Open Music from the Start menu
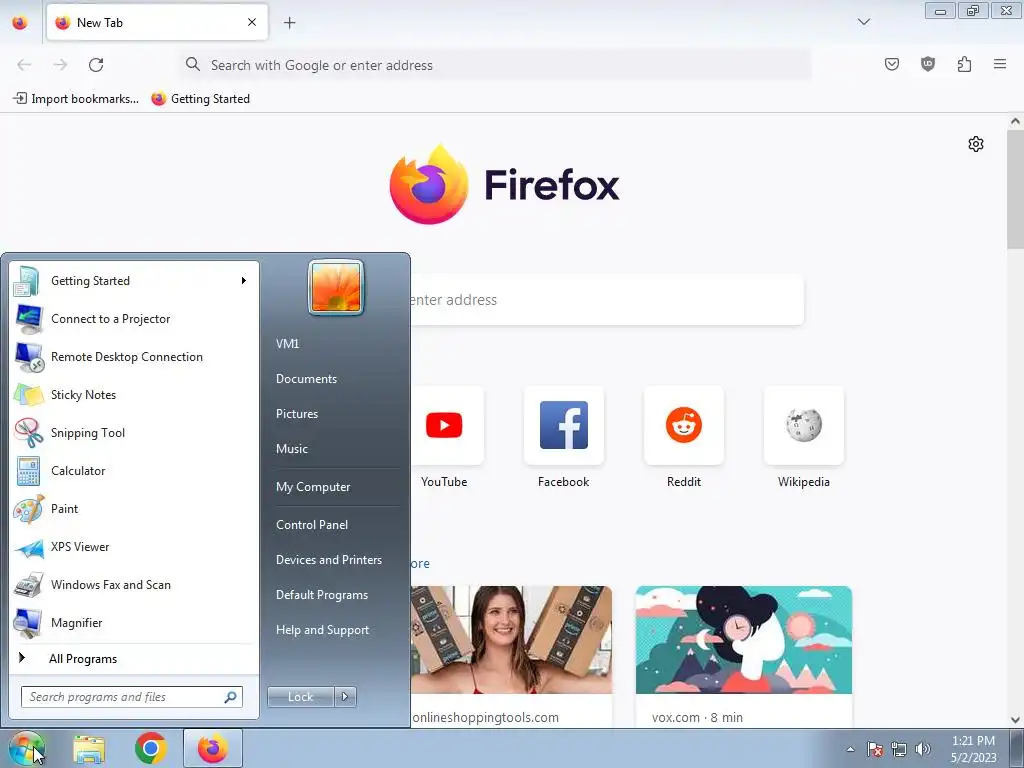1024x768 pixels. [x=291, y=449]
